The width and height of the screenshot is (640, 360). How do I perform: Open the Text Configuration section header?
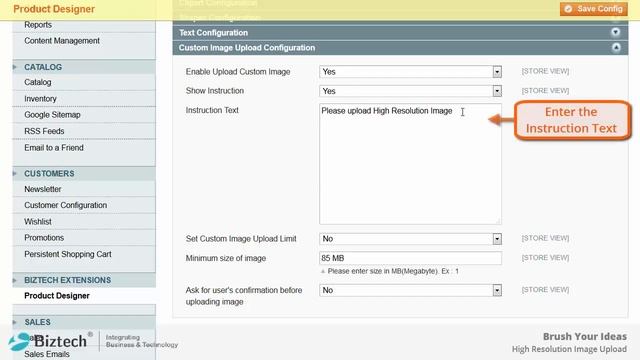(400, 33)
